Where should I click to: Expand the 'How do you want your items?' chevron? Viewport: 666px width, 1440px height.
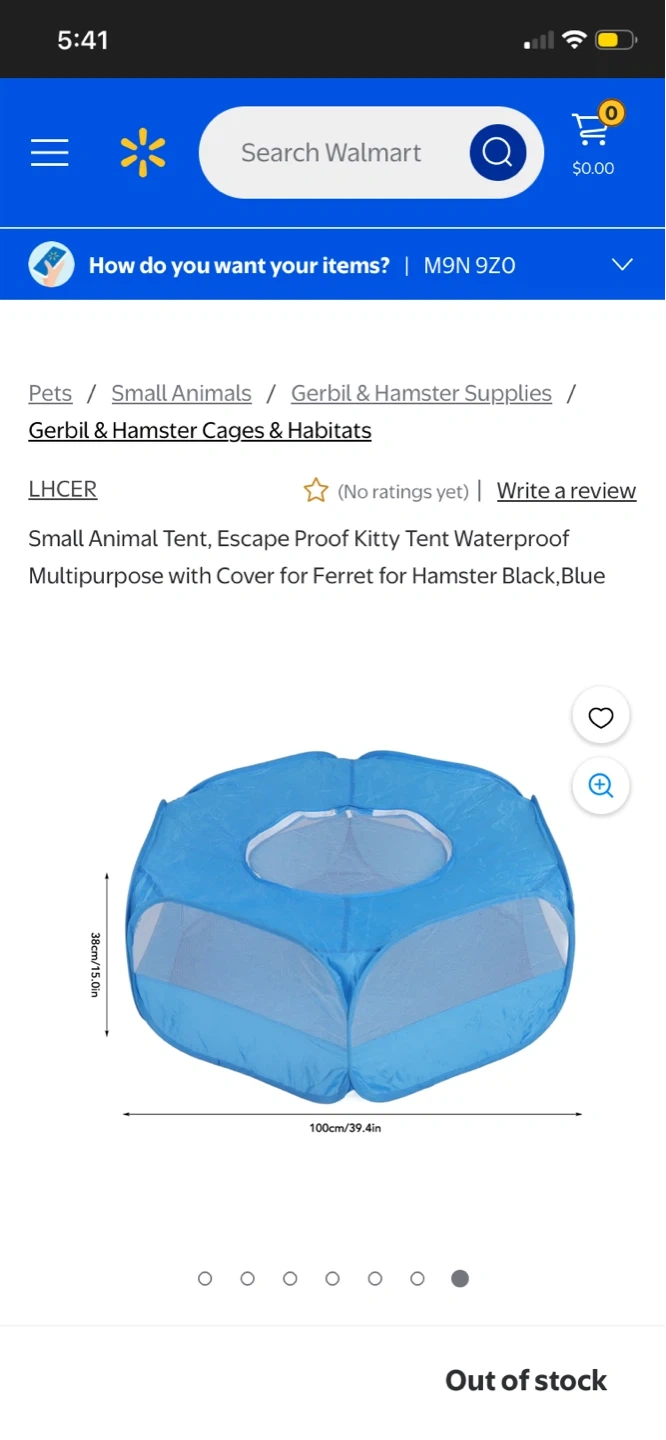pos(622,265)
